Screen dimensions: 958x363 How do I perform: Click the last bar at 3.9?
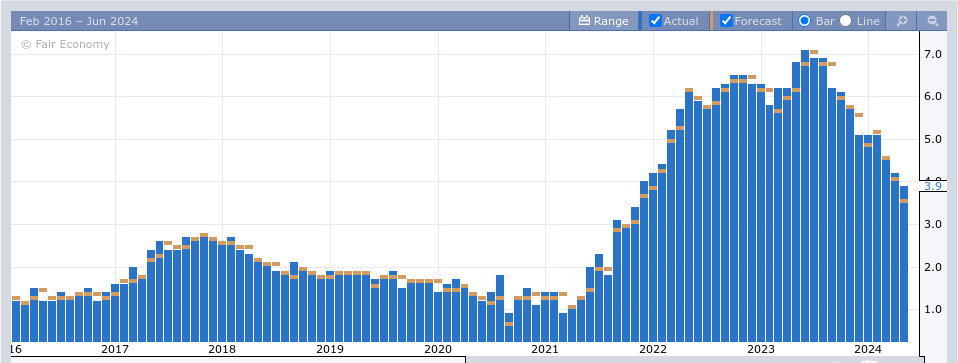point(904,264)
